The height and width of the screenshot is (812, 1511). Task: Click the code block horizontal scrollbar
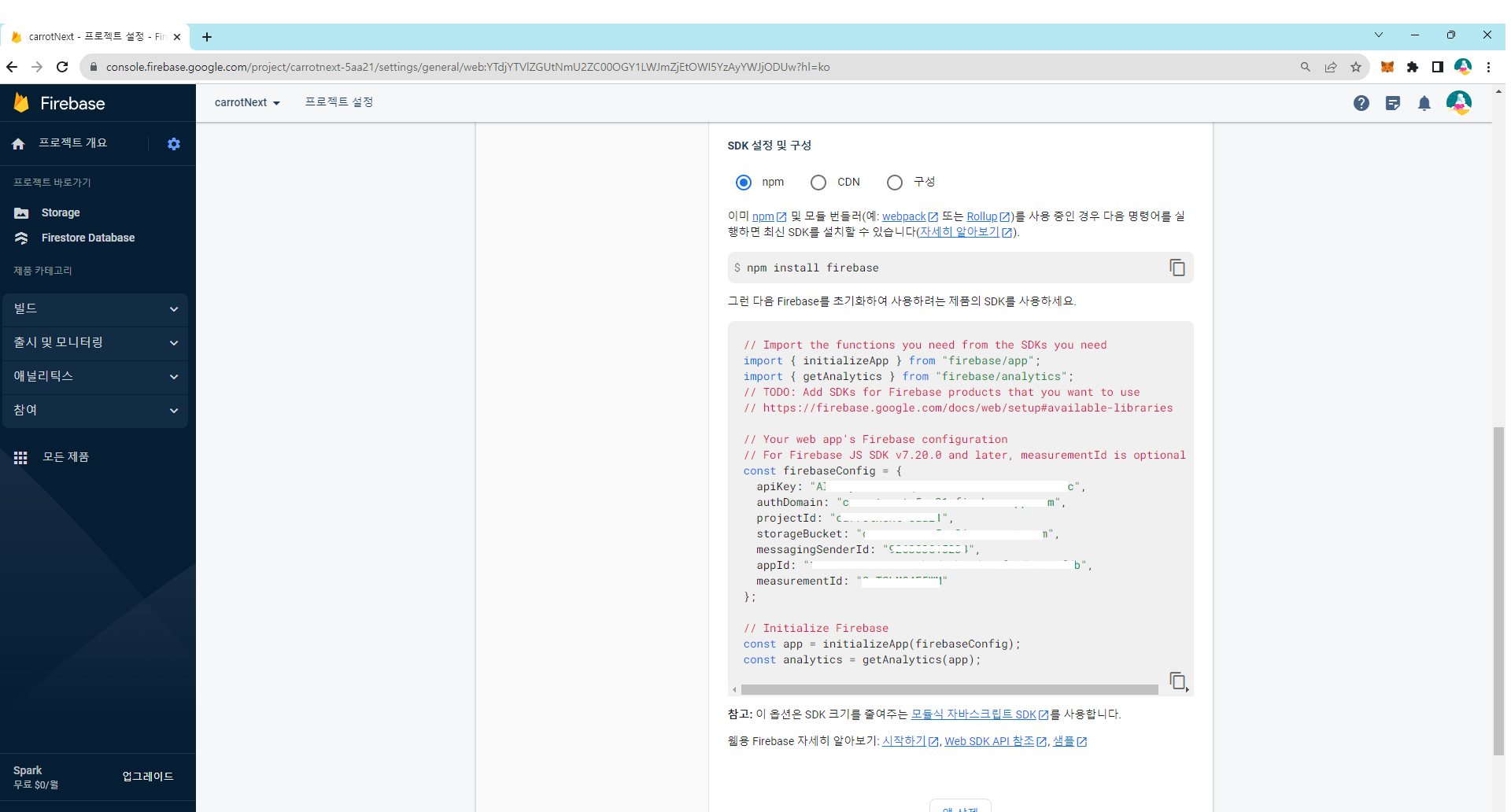pyautogui.click(x=949, y=690)
